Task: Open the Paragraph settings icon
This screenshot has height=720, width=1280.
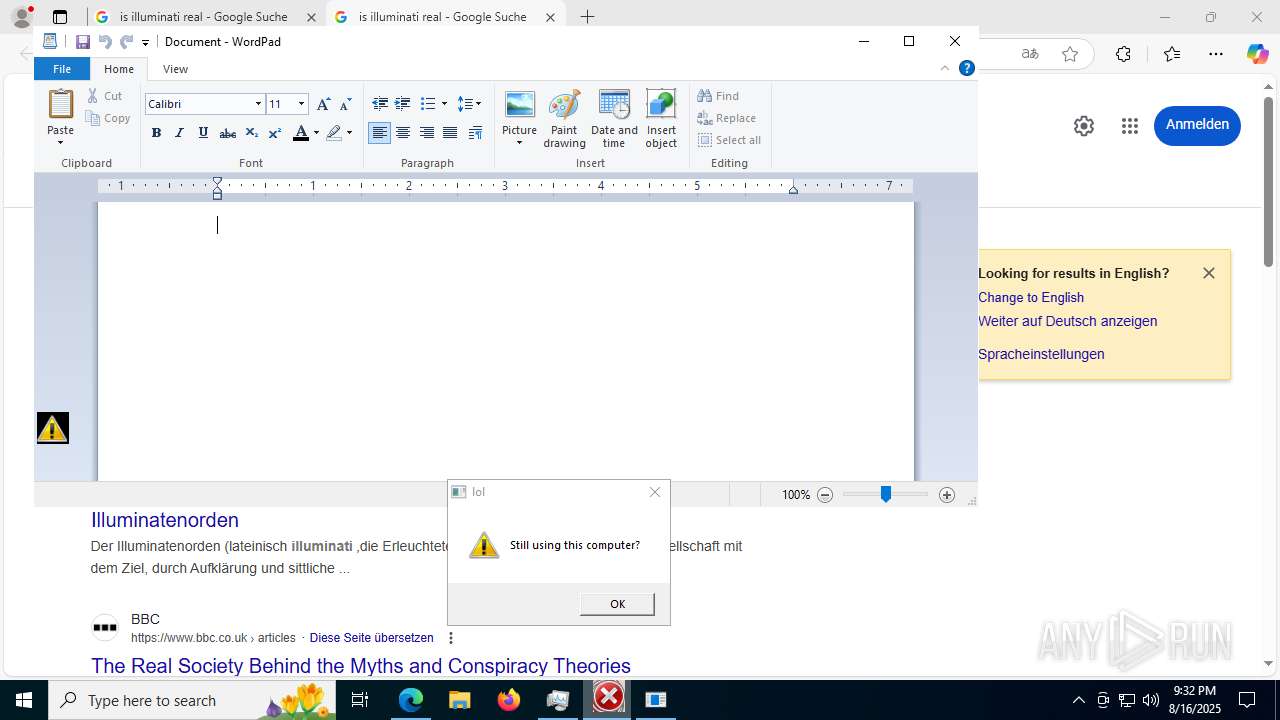Action: pos(475,133)
